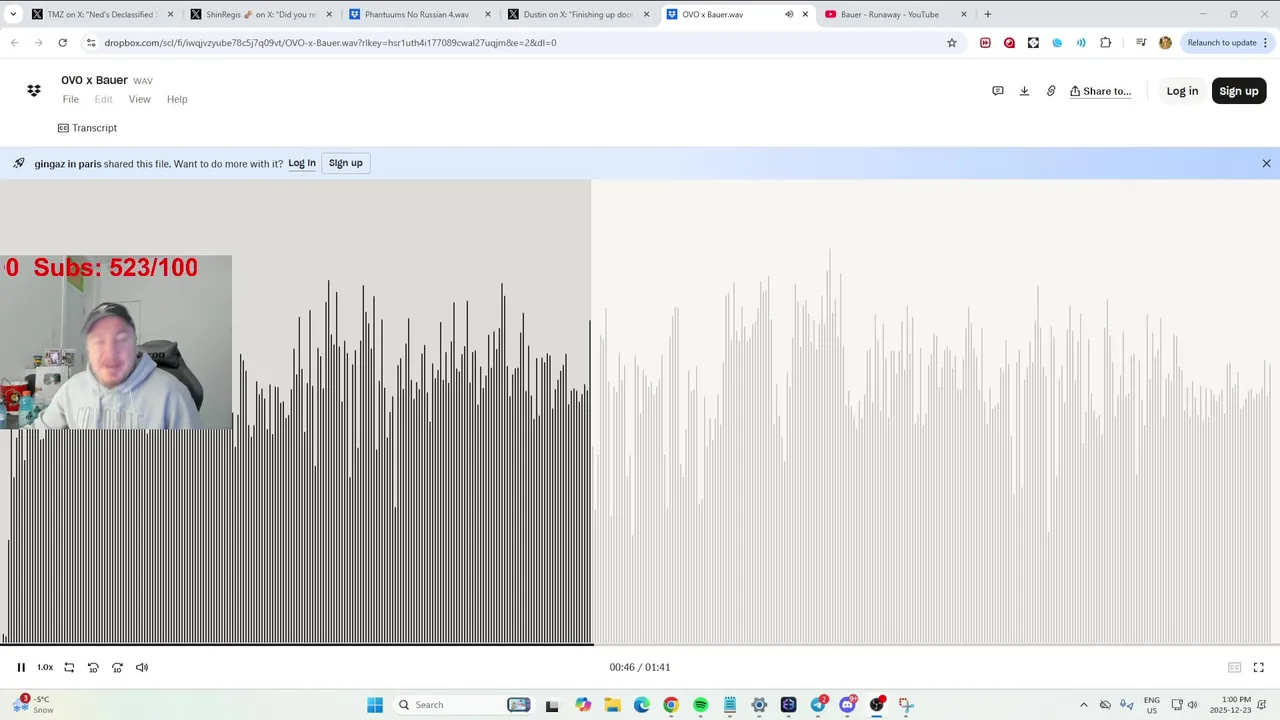Screen dimensions: 1280x720
Task: Open the red fast-forward extension
Action: [x=985, y=43]
